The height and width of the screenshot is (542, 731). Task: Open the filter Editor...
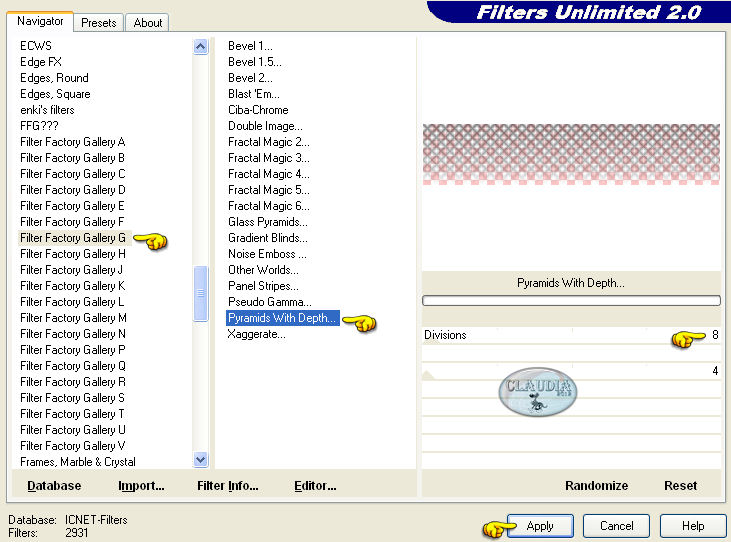(x=315, y=486)
